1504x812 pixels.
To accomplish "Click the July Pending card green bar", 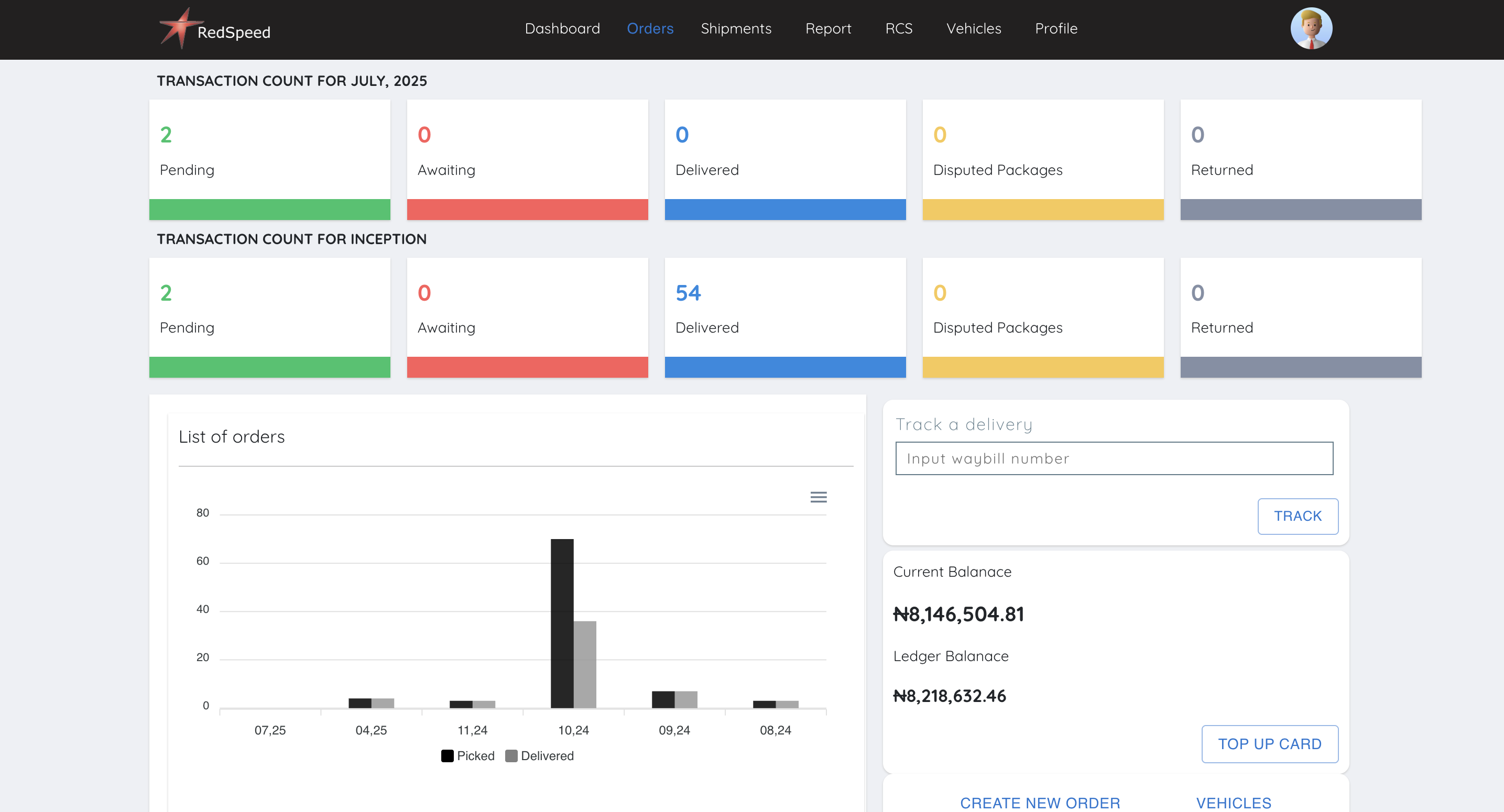I will [269, 210].
